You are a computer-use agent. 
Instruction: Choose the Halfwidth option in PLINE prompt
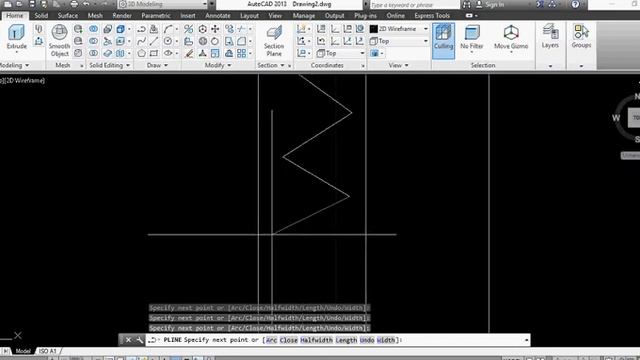pos(316,340)
